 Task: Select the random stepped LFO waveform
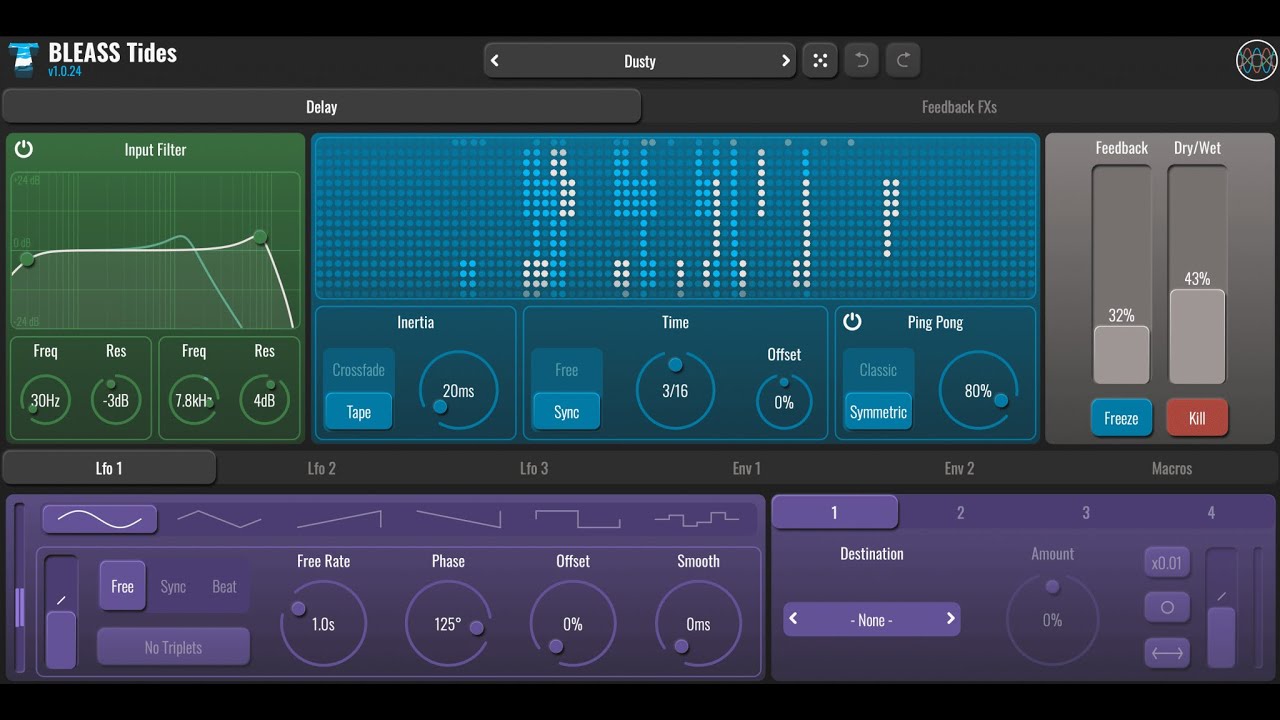coord(697,519)
